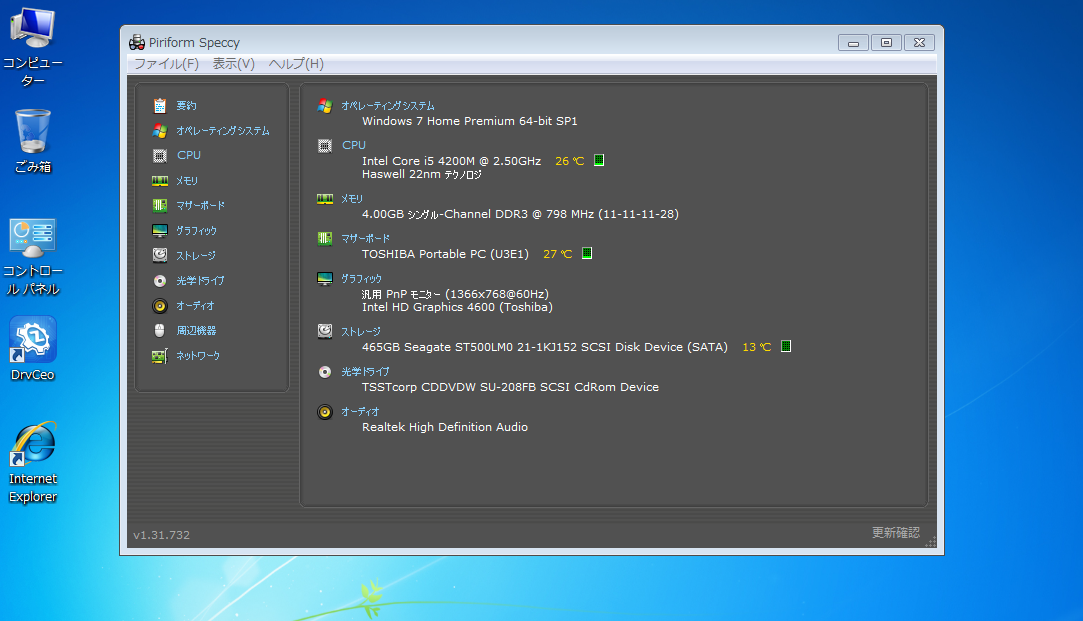Select the マザーボード icon in sidebar
The image size is (1083, 621).
click(160, 205)
